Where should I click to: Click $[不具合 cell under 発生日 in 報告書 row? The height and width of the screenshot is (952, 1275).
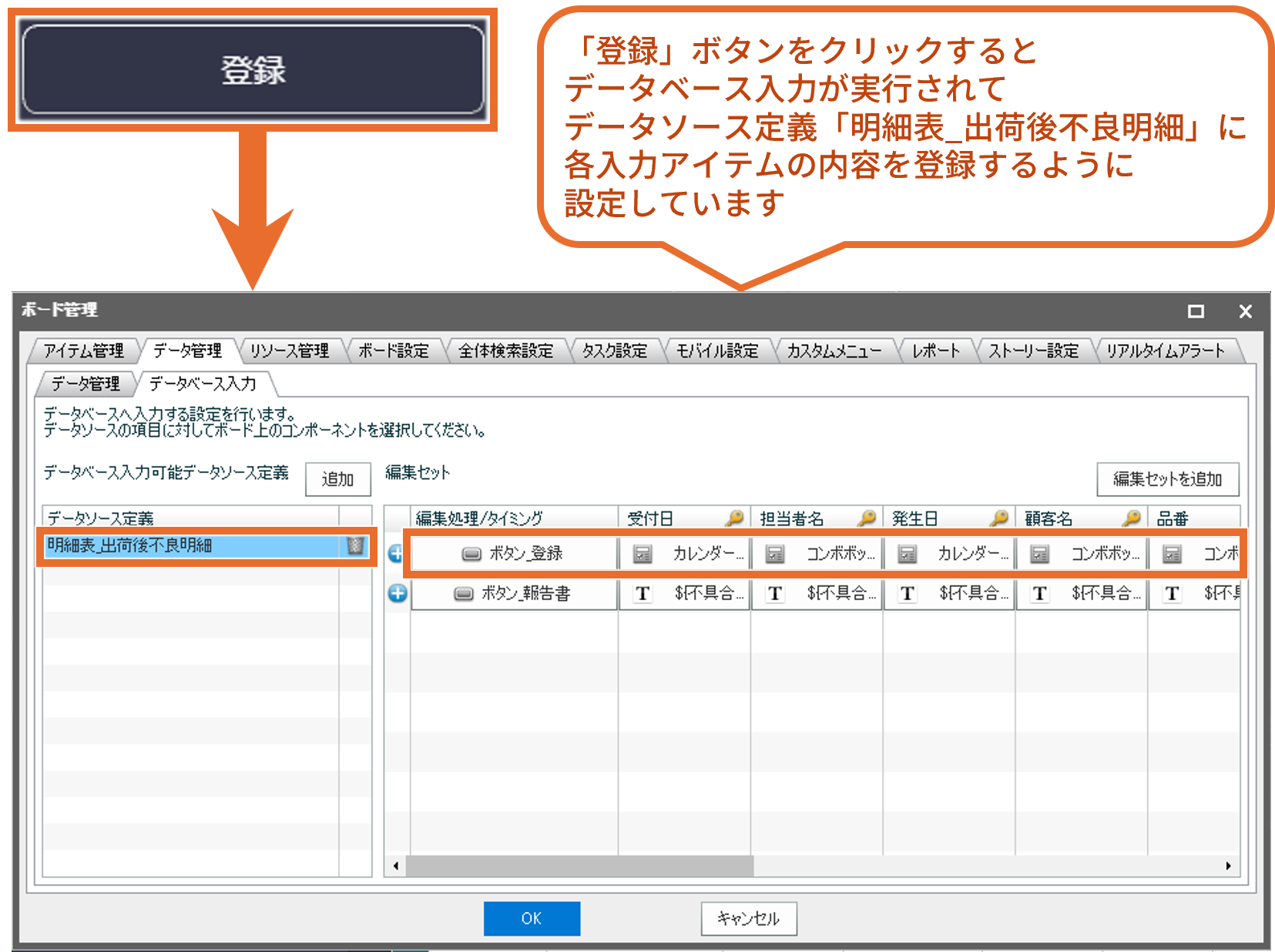coord(950,593)
